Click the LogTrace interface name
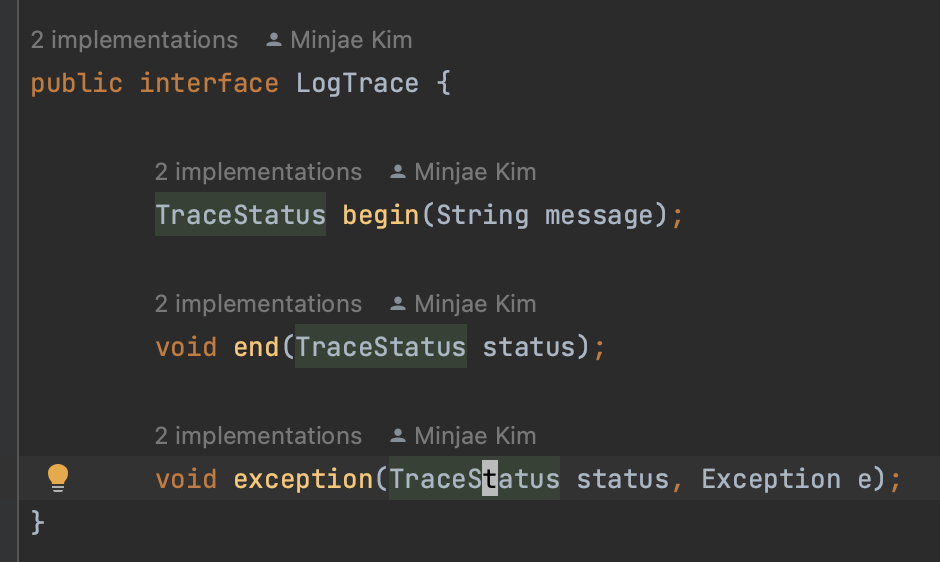The image size is (940, 562). click(x=357, y=83)
